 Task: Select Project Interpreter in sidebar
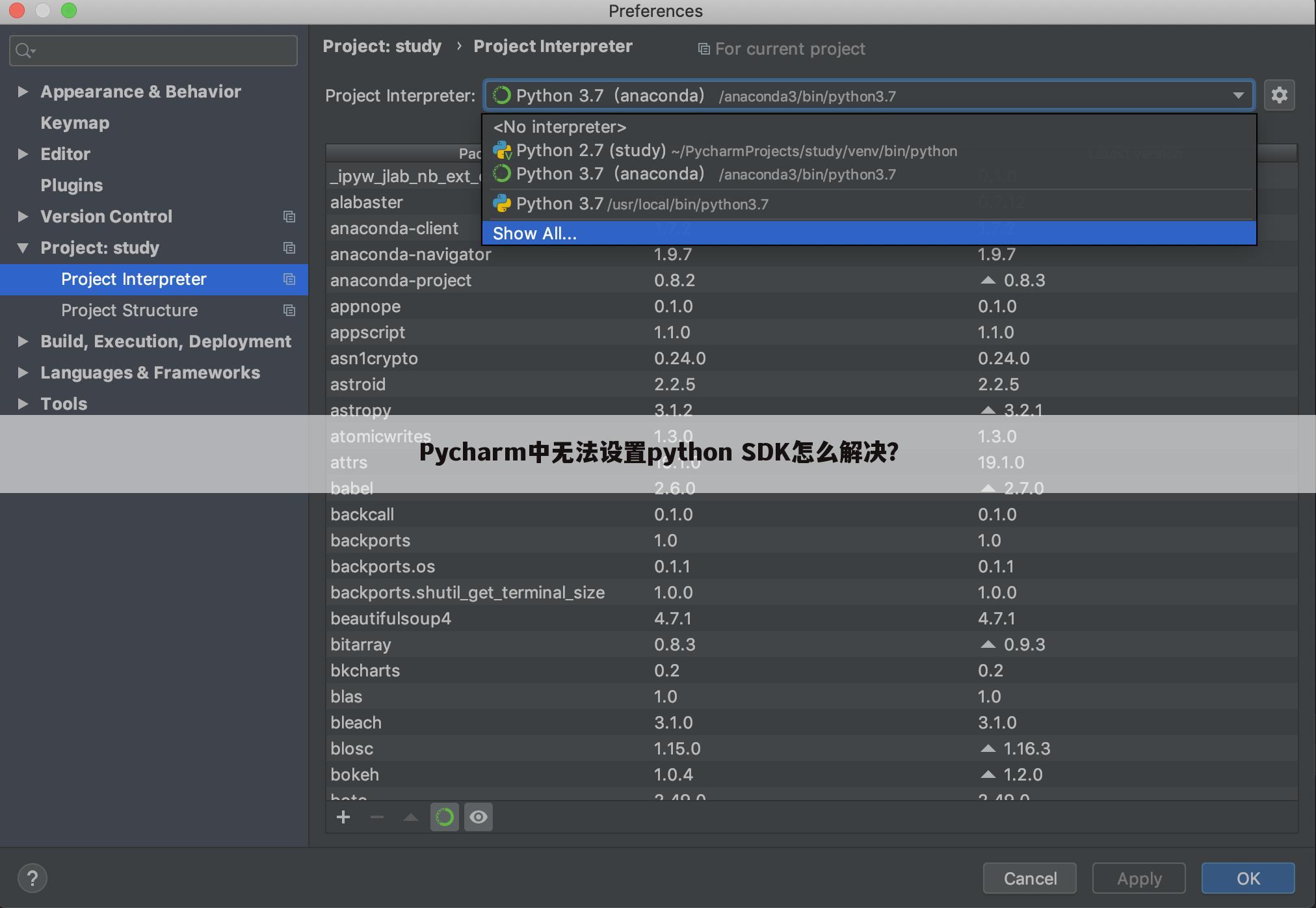pos(154,279)
